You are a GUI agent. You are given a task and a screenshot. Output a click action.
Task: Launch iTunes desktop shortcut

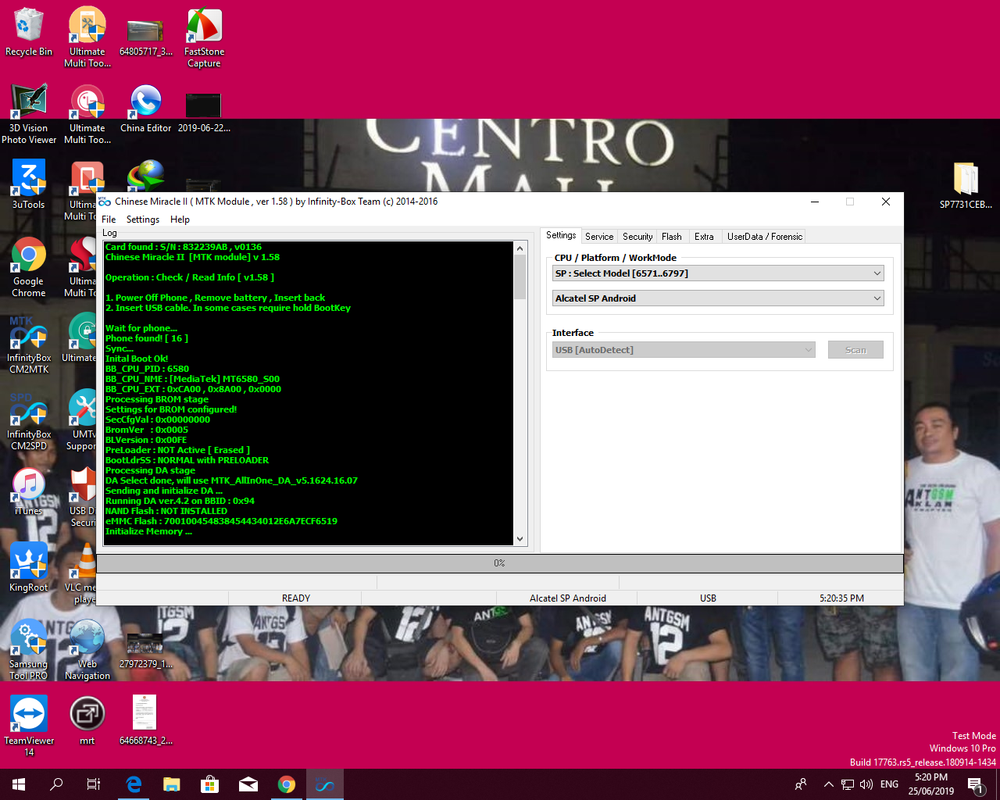click(x=29, y=491)
